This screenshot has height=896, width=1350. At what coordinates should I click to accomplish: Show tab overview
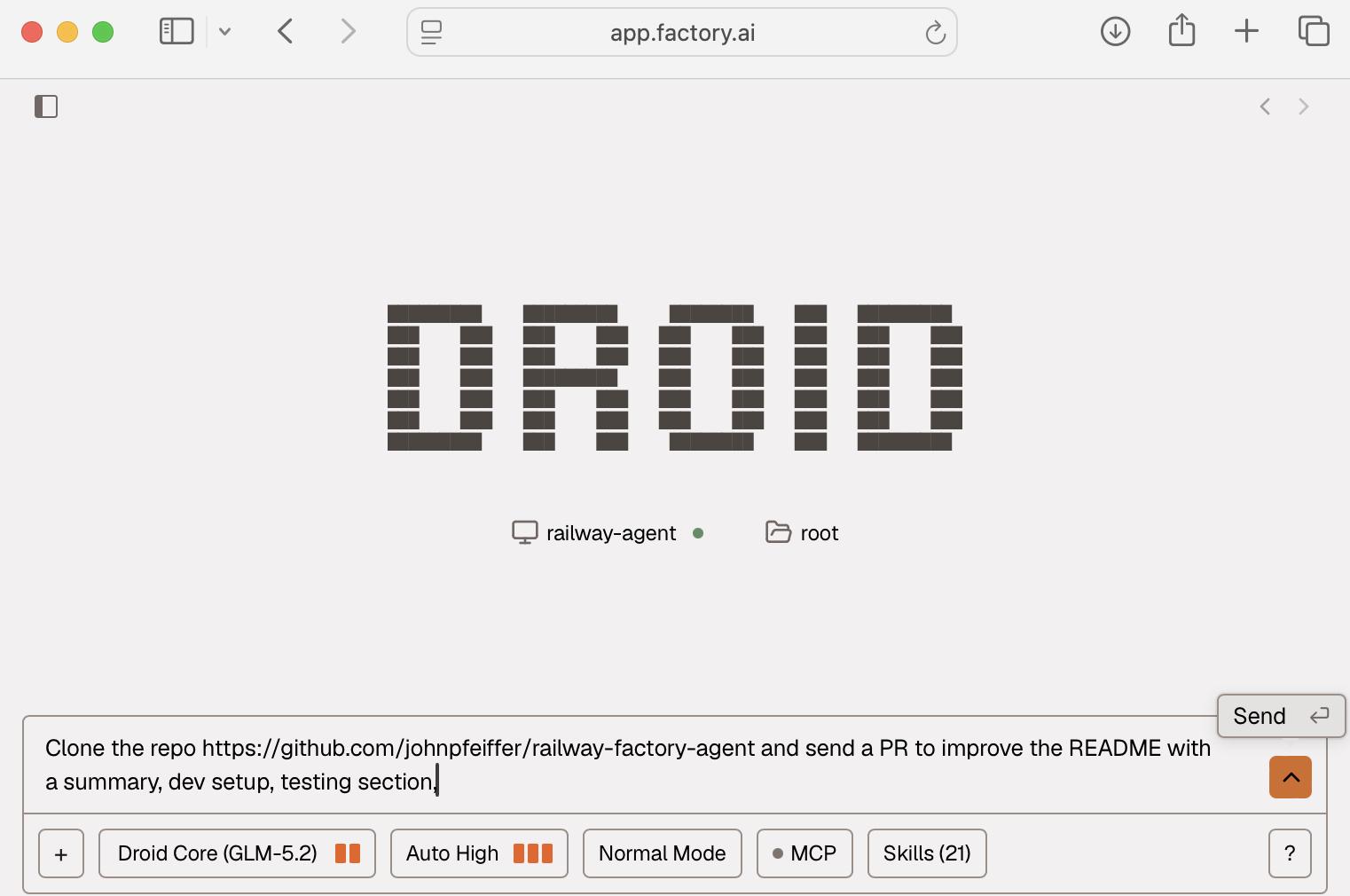point(1314,31)
